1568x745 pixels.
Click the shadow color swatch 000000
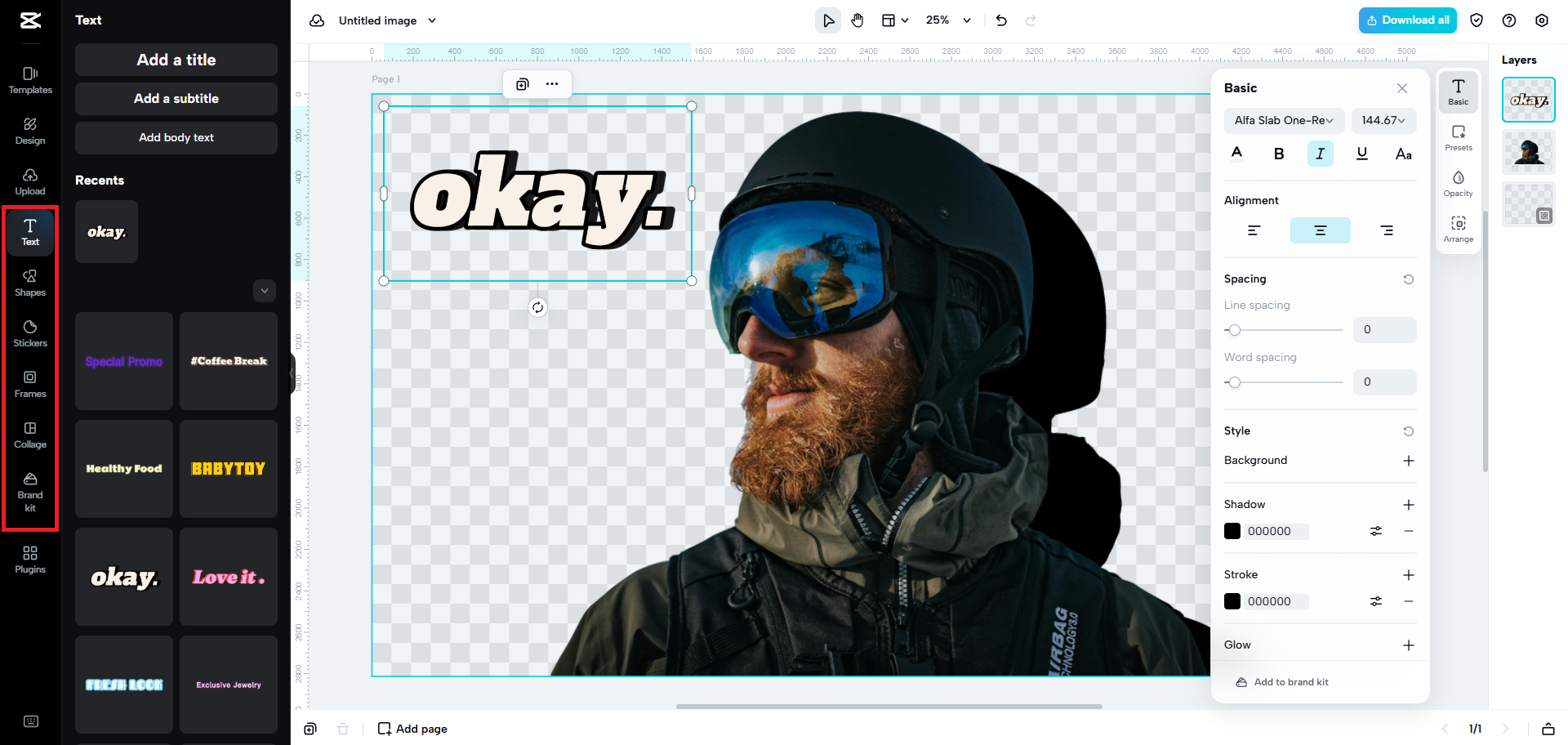pos(1233,530)
